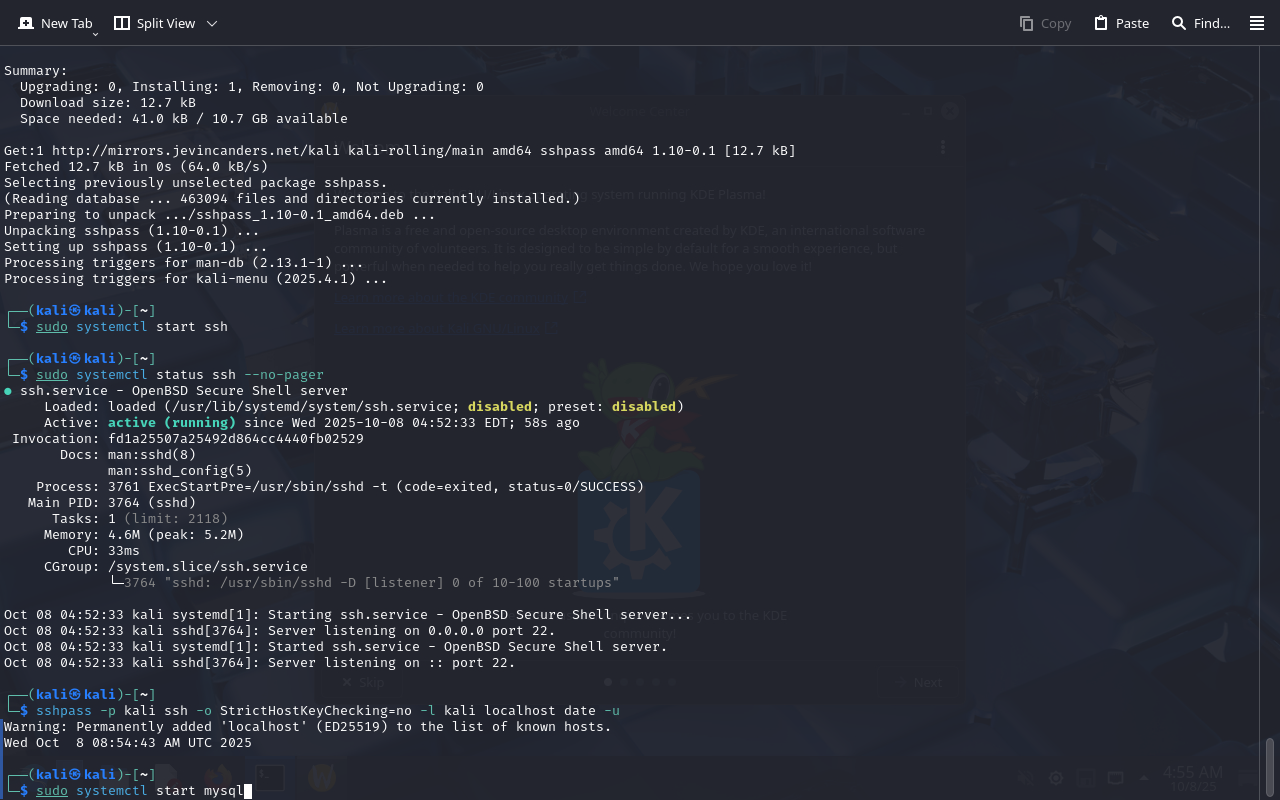Open the hamburger main menu
The width and height of the screenshot is (1280, 800).
click(1257, 23)
